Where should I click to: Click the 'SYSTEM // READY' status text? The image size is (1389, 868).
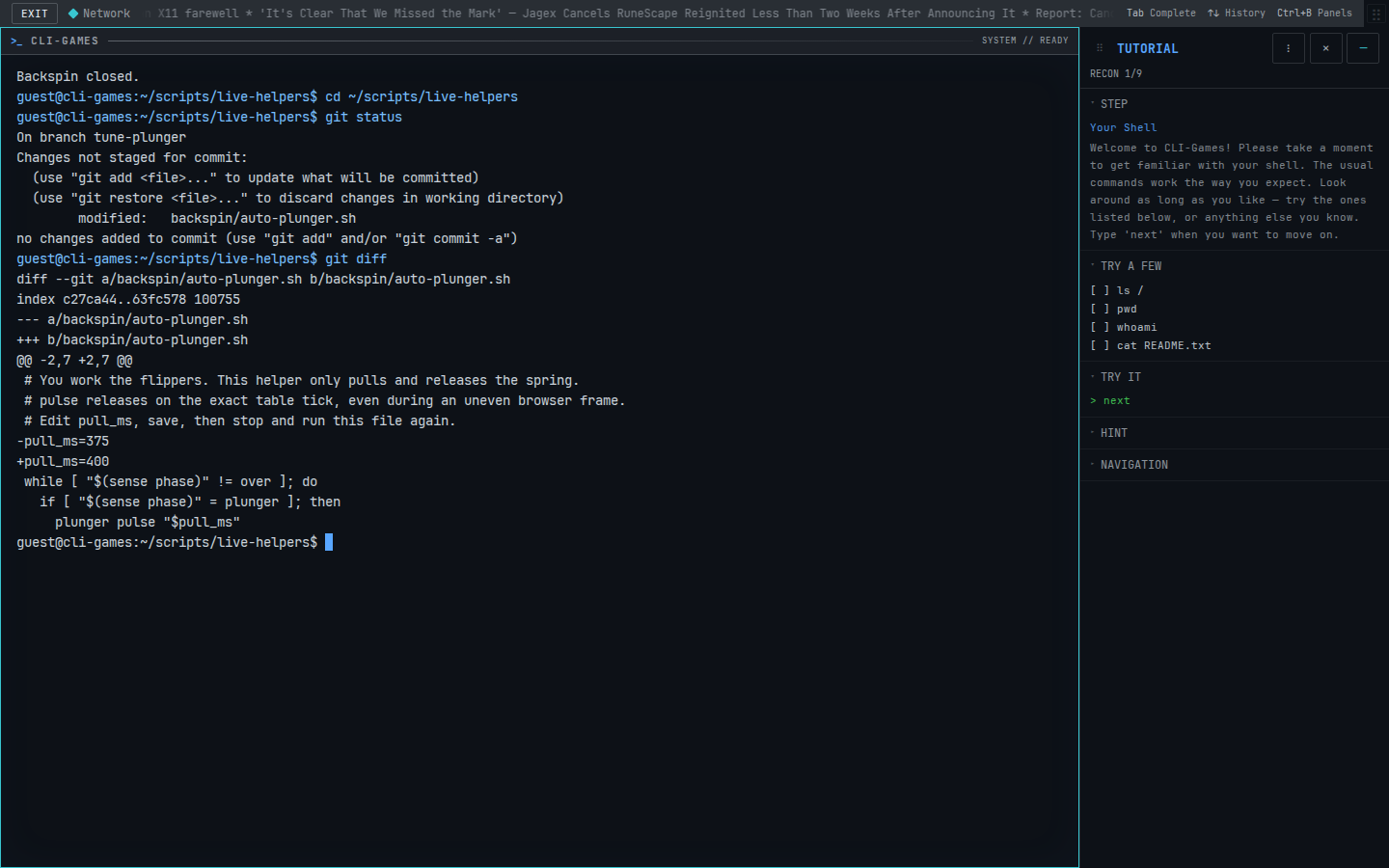[1024, 41]
